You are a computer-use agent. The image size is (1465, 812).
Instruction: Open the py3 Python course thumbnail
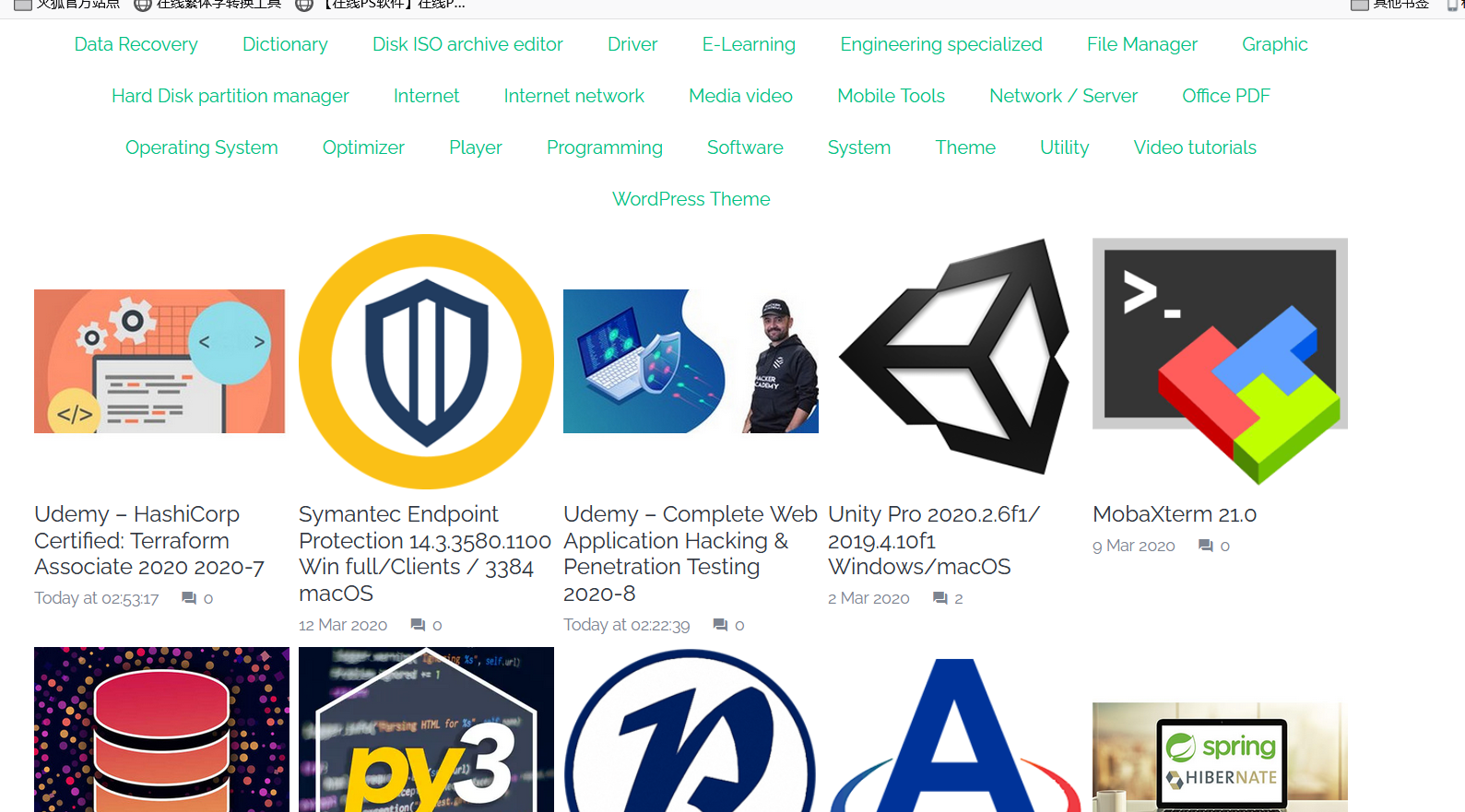pos(426,729)
